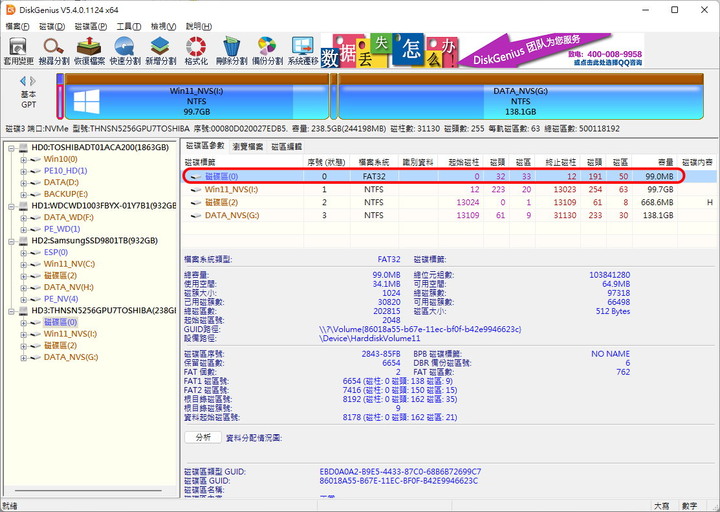Collapse the HD3:THNSN5256GPU7TOSHIBA disk node
The height and width of the screenshot is (512, 720).
click(11, 311)
